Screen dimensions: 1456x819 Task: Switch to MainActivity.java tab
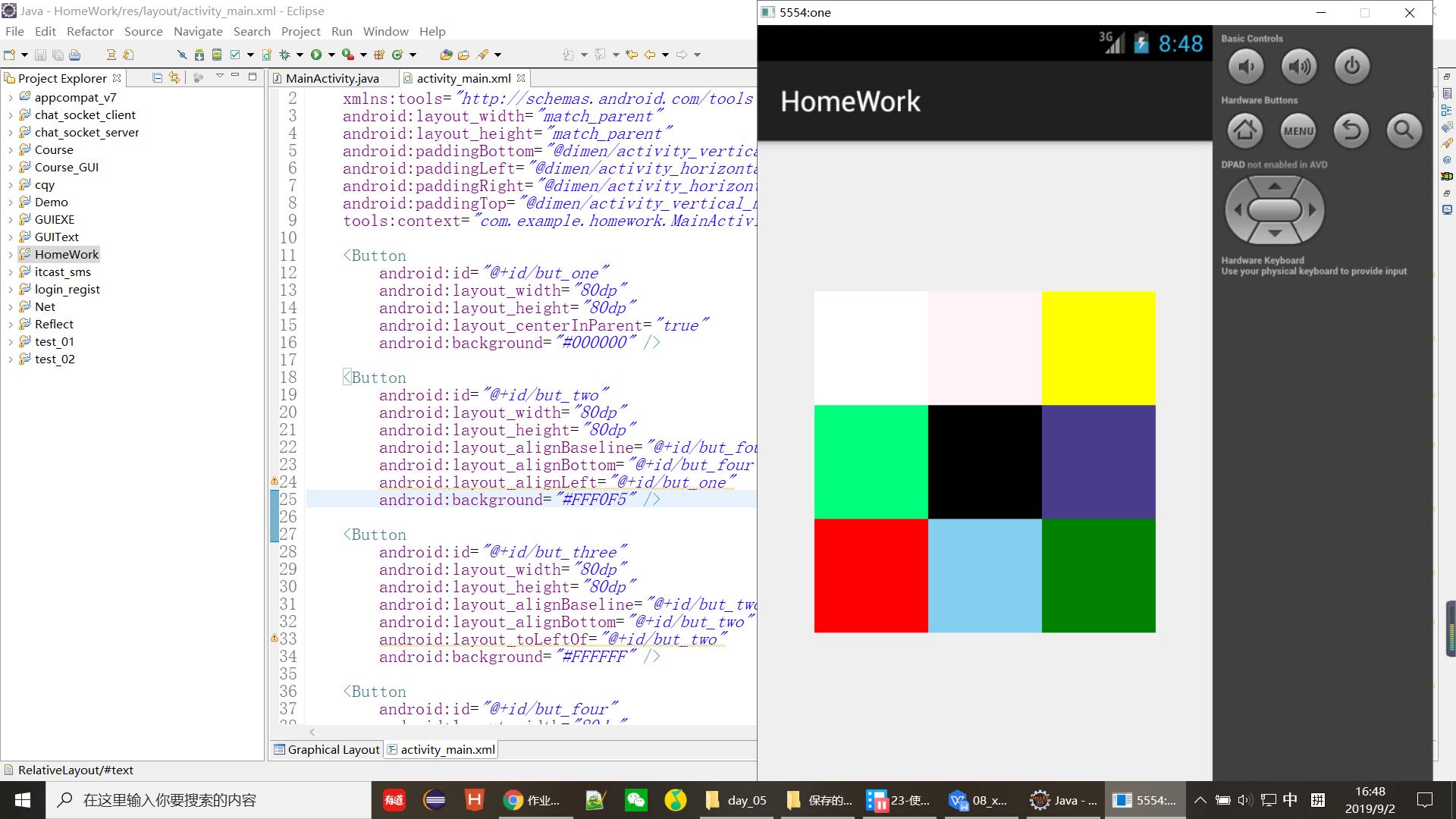pyautogui.click(x=331, y=78)
